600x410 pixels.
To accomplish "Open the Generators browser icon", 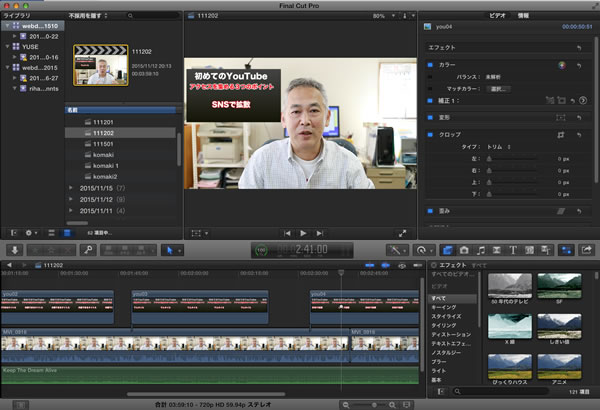I will pyautogui.click(x=530, y=250).
